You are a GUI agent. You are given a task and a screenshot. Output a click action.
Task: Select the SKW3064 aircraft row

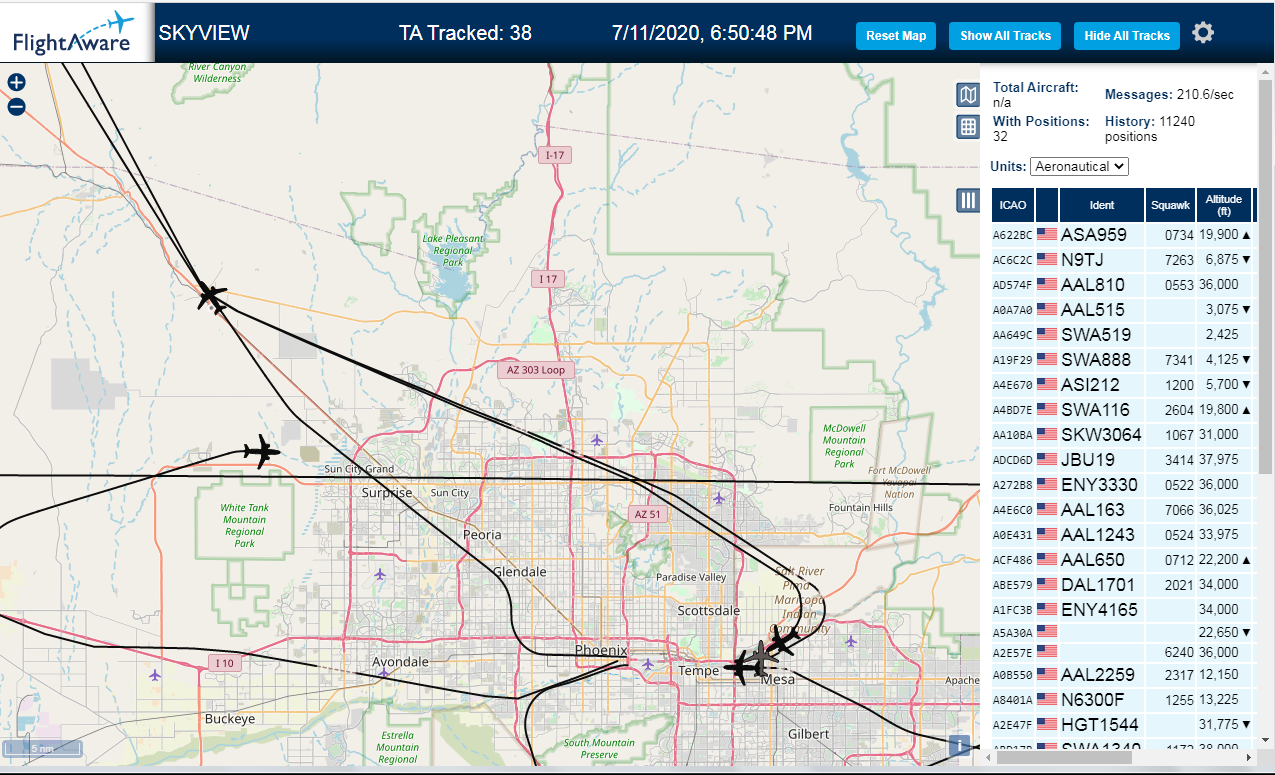pos(1122,435)
